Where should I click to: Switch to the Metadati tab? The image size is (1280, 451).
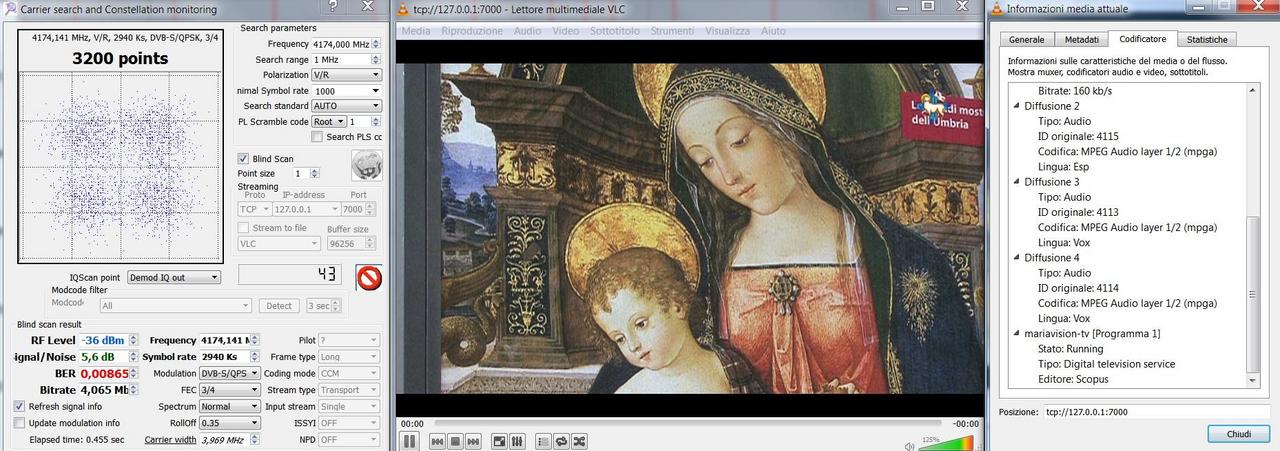(x=1081, y=39)
